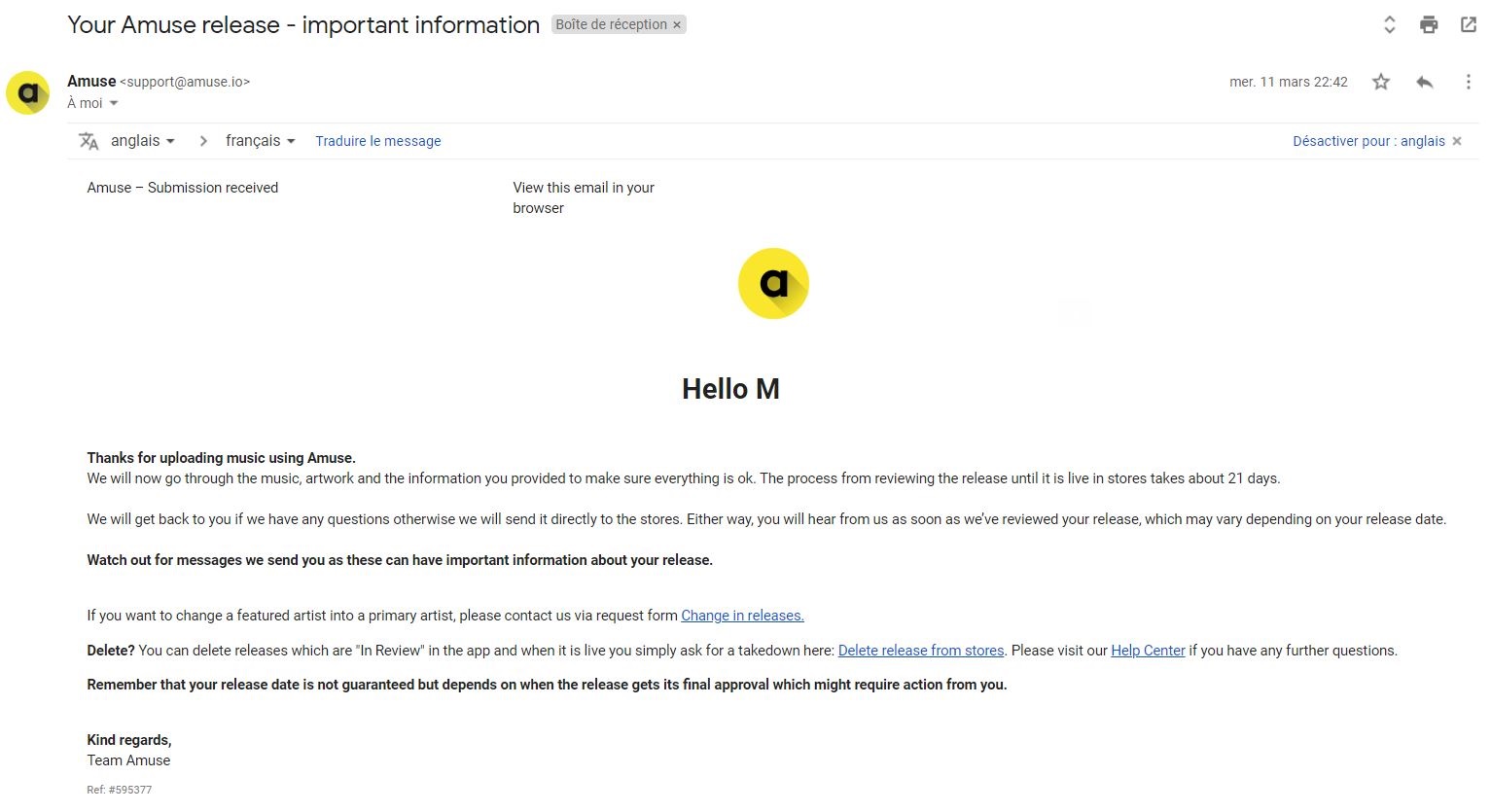Expand recipient details next to À moi

point(114,103)
